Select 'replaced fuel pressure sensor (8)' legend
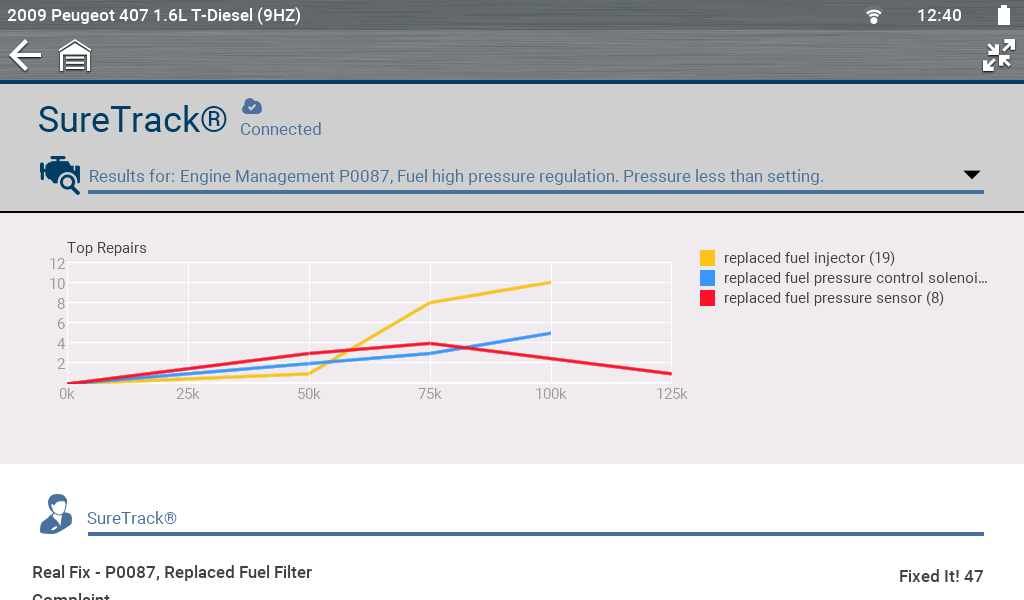 coord(833,298)
